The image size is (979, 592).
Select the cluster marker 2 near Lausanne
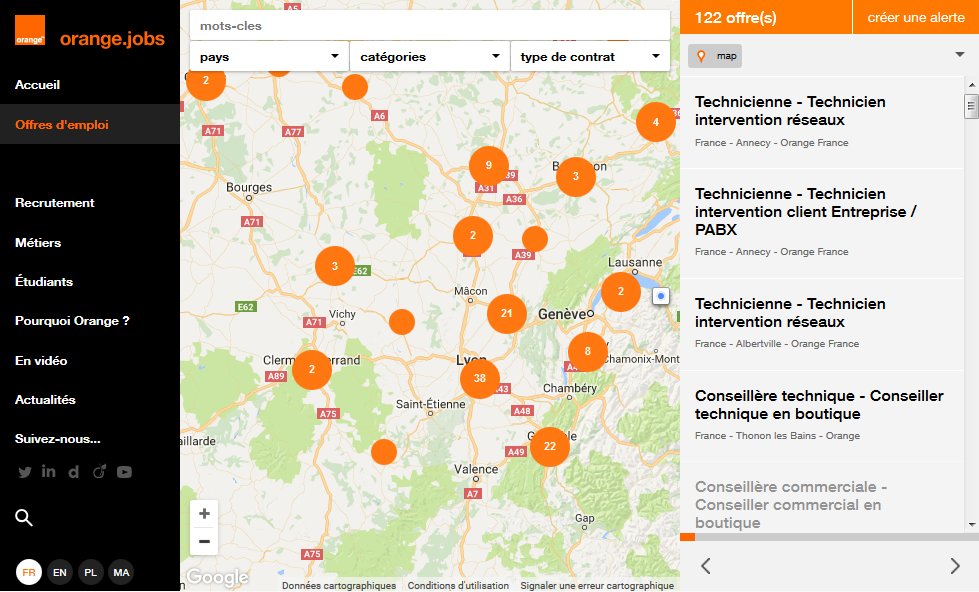click(x=621, y=292)
